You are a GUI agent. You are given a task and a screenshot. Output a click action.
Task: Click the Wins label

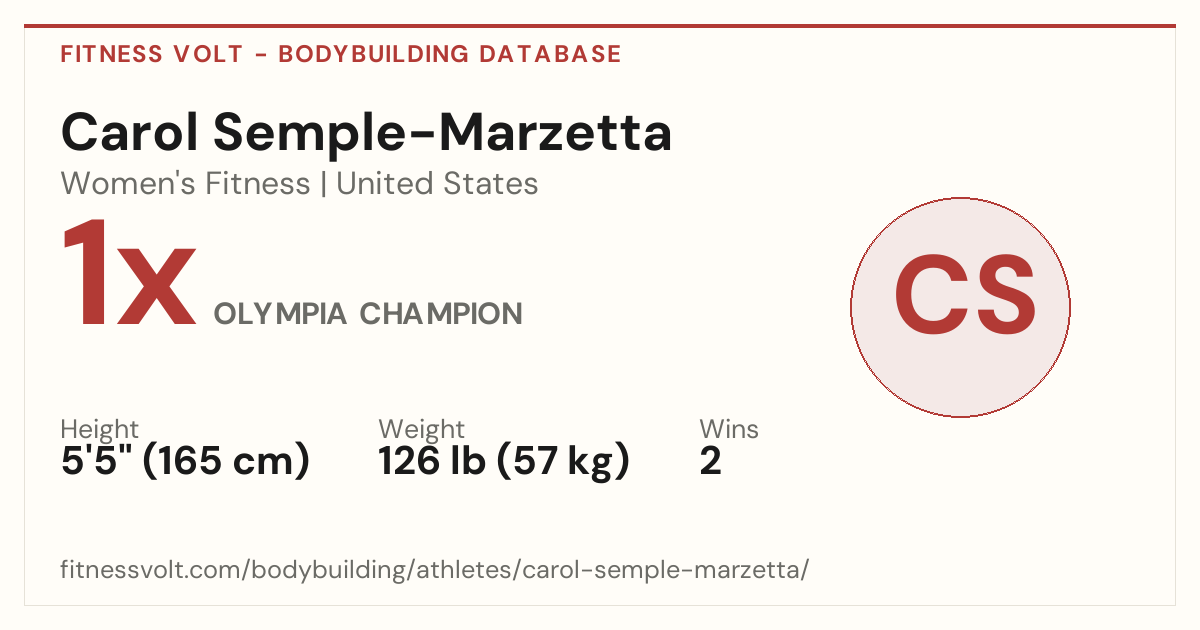pos(729,430)
